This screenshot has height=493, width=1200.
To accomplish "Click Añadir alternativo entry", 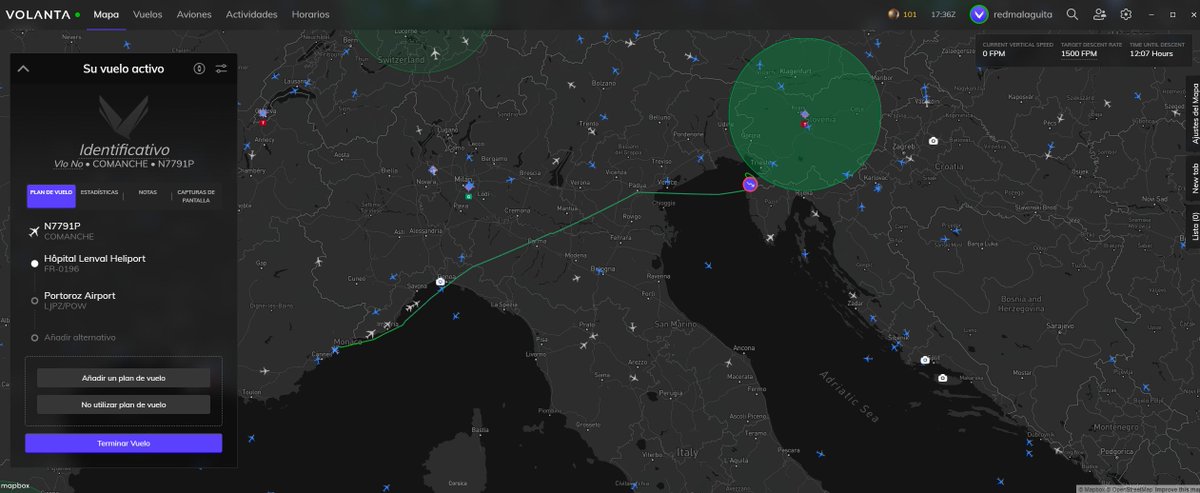I will click(x=79, y=337).
